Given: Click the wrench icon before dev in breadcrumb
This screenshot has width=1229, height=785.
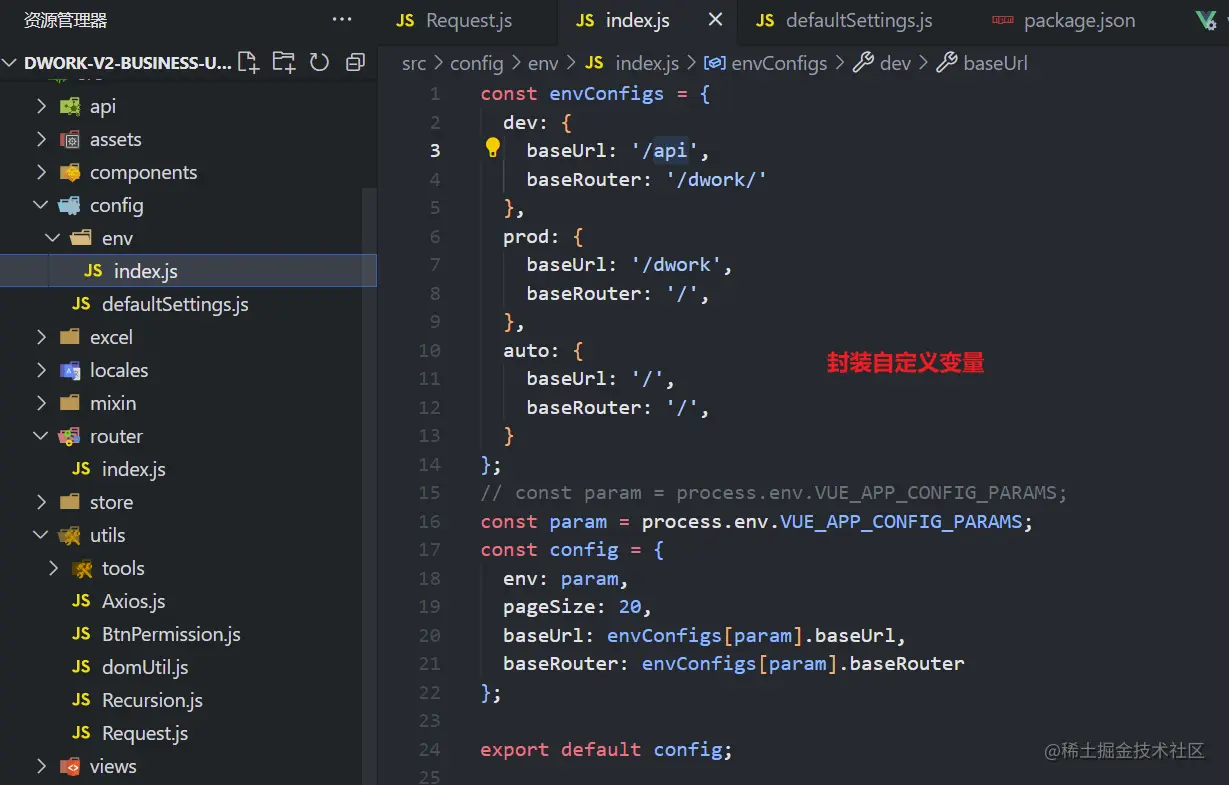Looking at the screenshot, I should click(863, 63).
